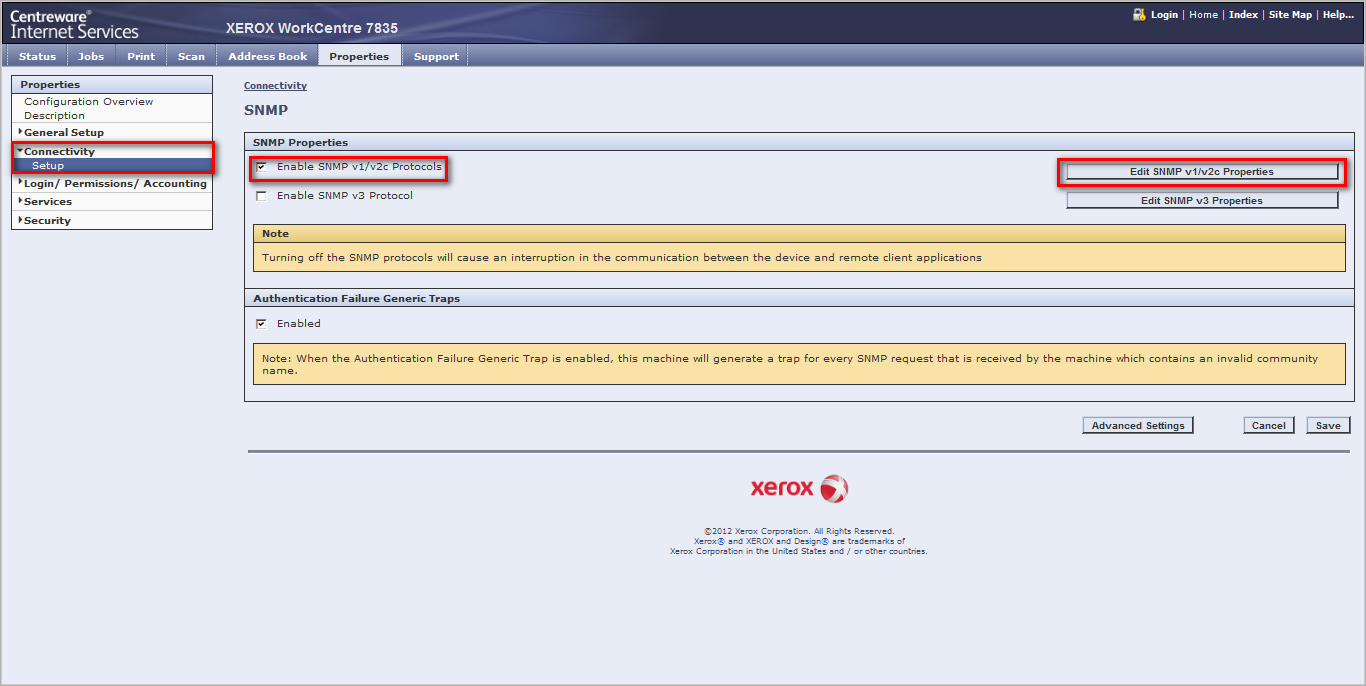Expand the Services sidebar section
Image resolution: width=1366 pixels, height=686 pixels.
click(x=47, y=201)
